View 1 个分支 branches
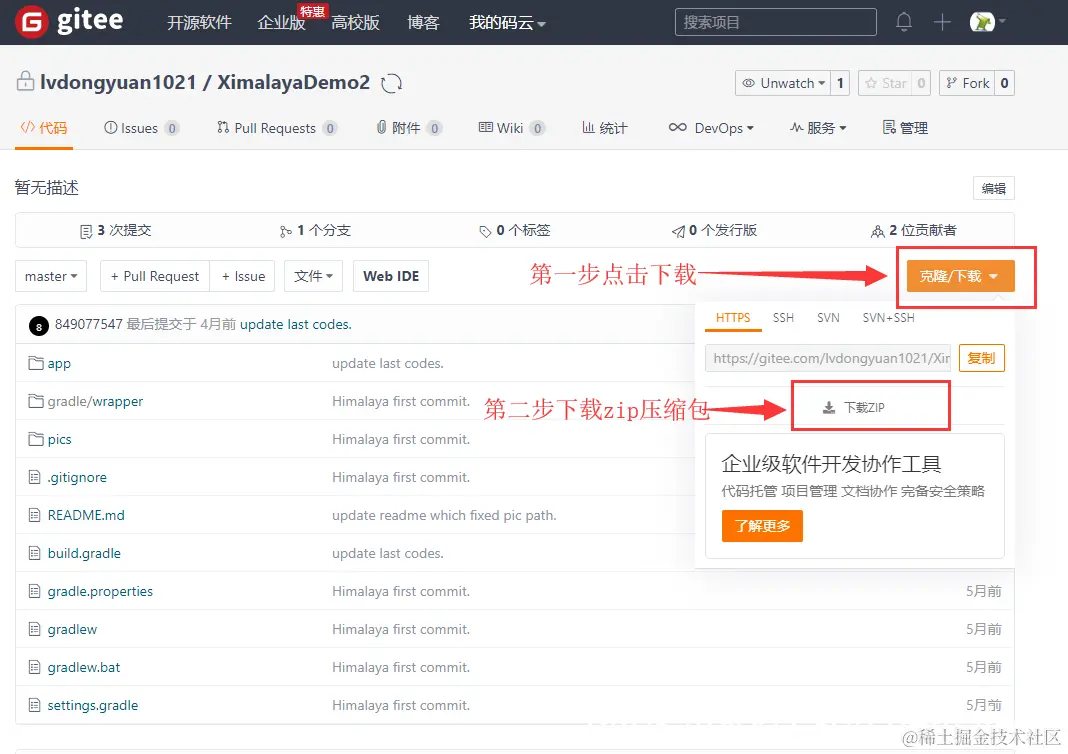This screenshot has height=754, width=1068. pyautogui.click(x=315, y=230)
